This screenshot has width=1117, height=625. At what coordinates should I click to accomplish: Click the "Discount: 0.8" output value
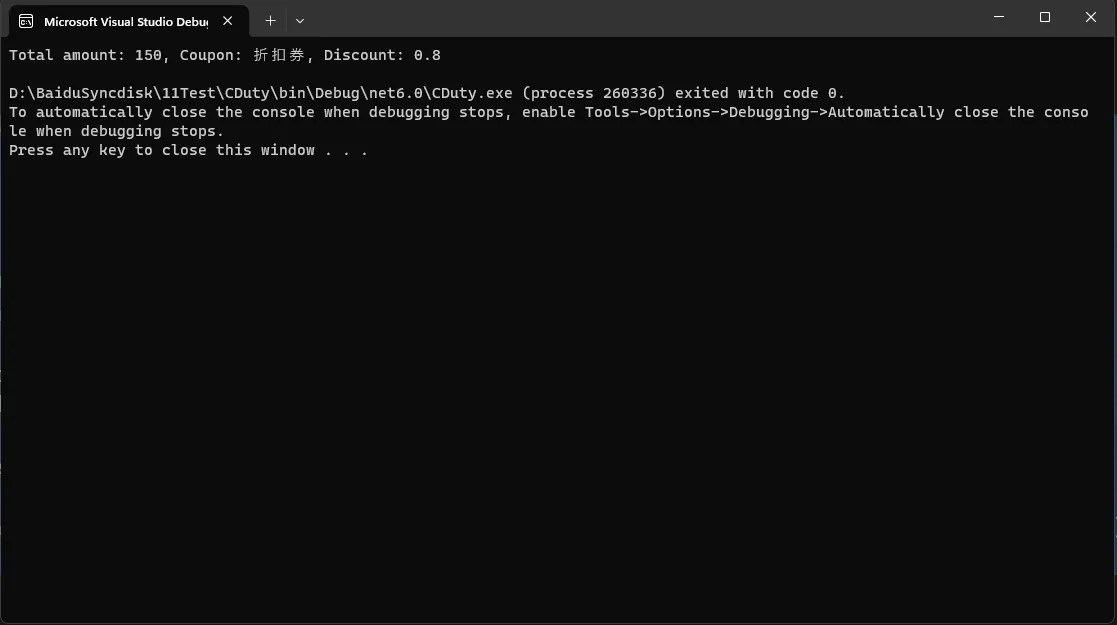click(382, 55)
